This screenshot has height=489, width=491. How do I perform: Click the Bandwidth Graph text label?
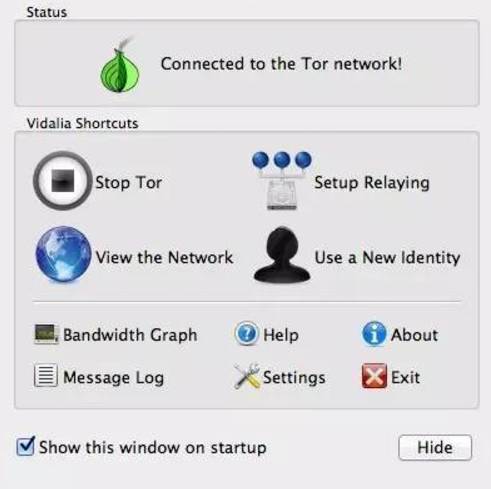click(x=130, y=335)
